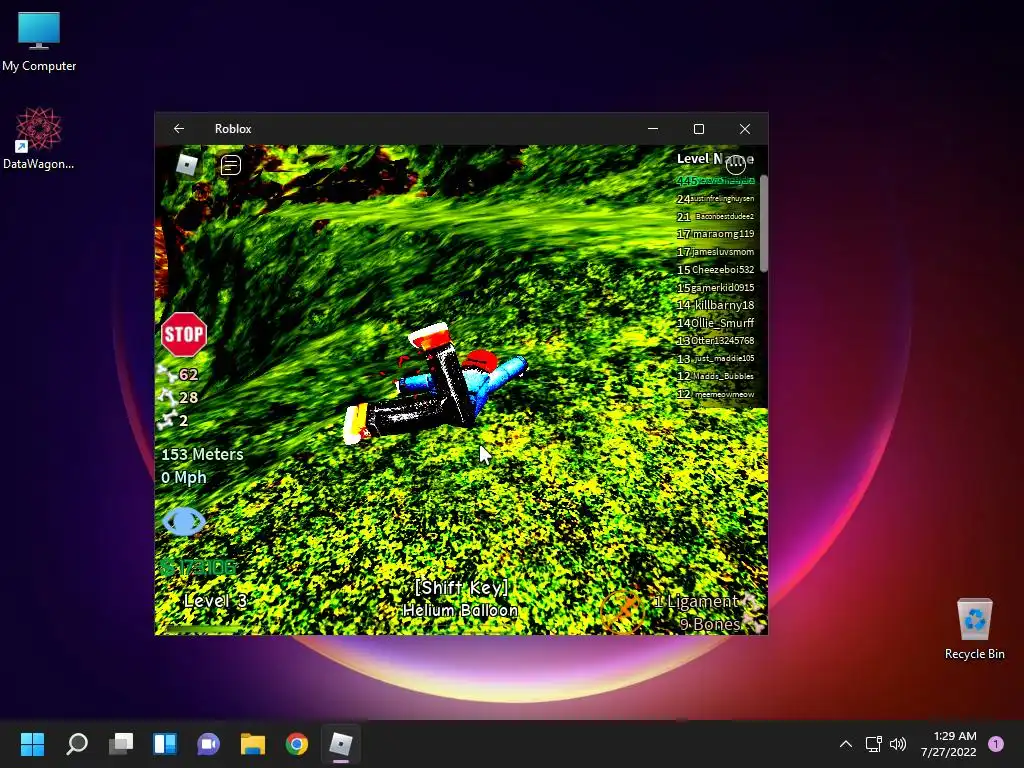
Task: Select leaderboard player meemeowmeow
Action: point(715,394)
